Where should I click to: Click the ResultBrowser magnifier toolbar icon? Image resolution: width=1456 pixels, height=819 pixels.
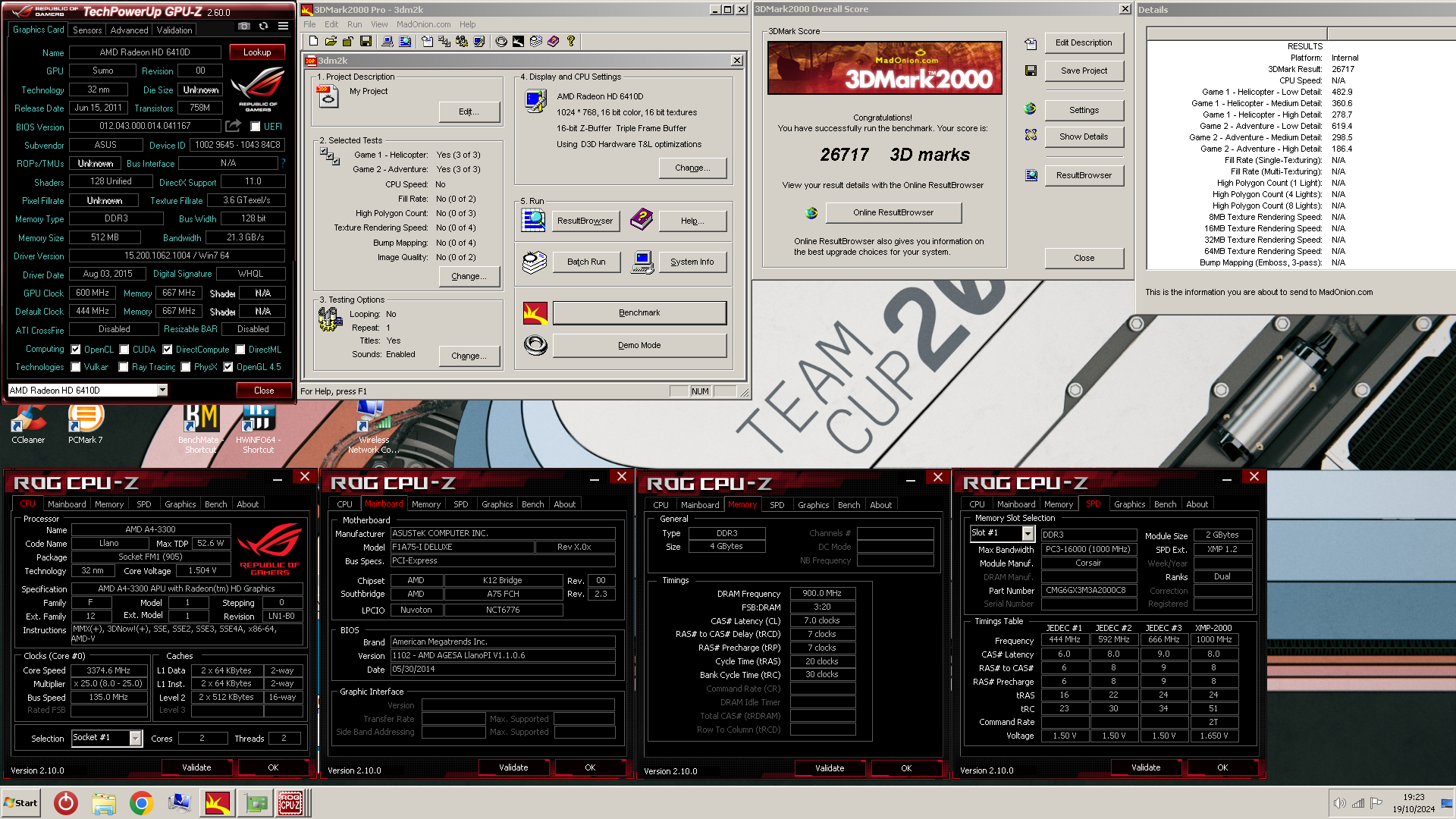[405, 41]
